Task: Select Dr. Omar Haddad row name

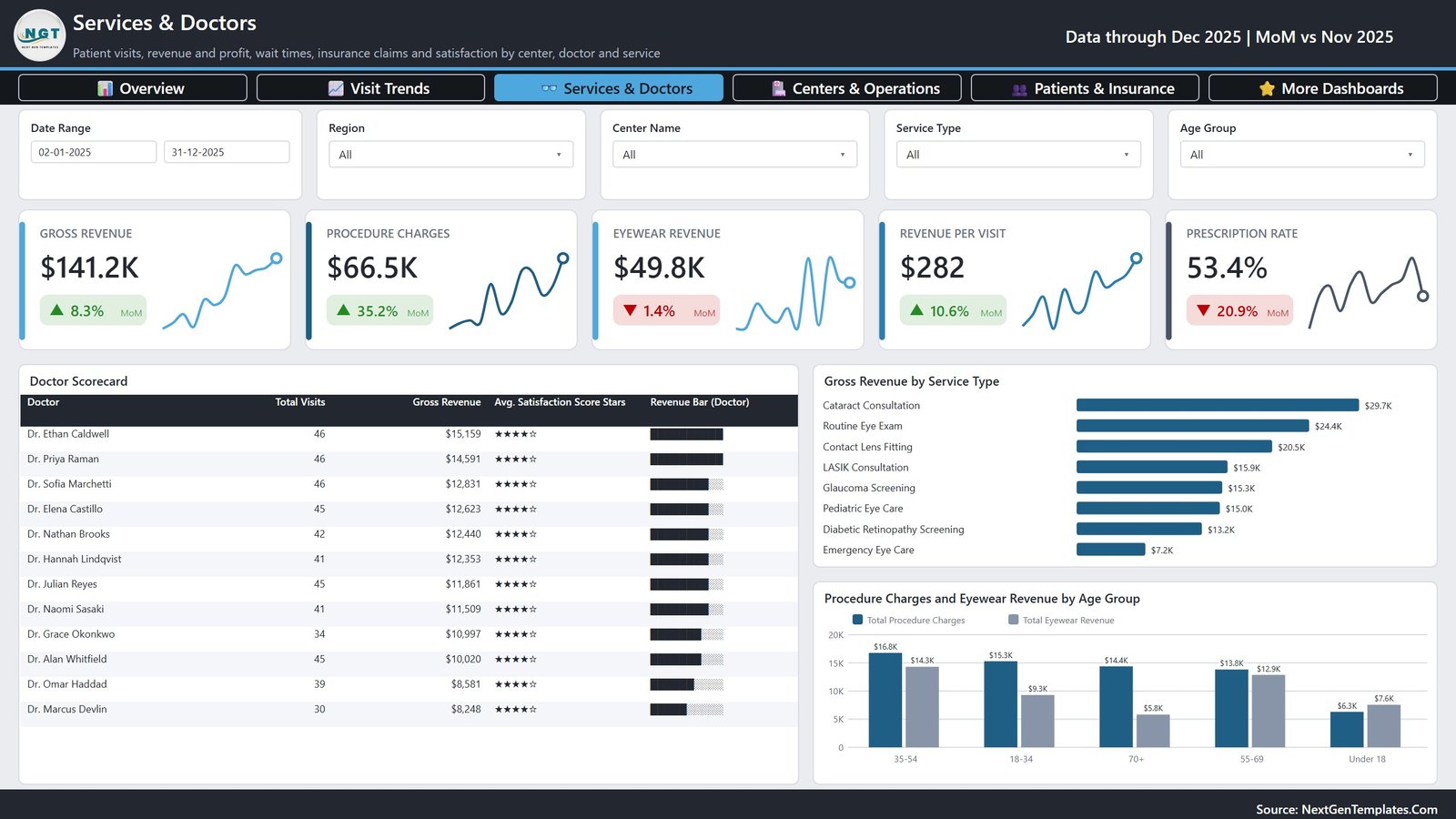Action: click(x=66, y=684)
